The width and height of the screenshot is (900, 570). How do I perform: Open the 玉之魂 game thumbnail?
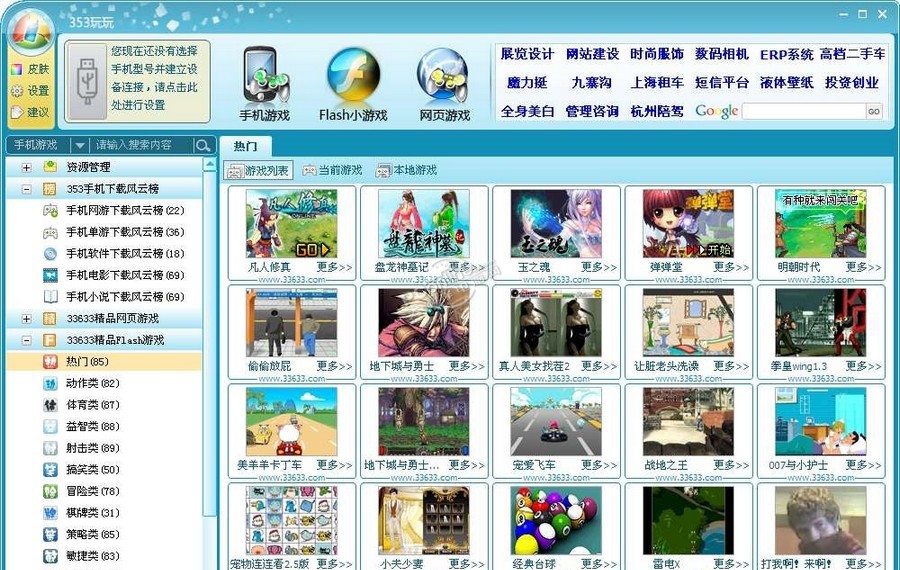point(556,224)
